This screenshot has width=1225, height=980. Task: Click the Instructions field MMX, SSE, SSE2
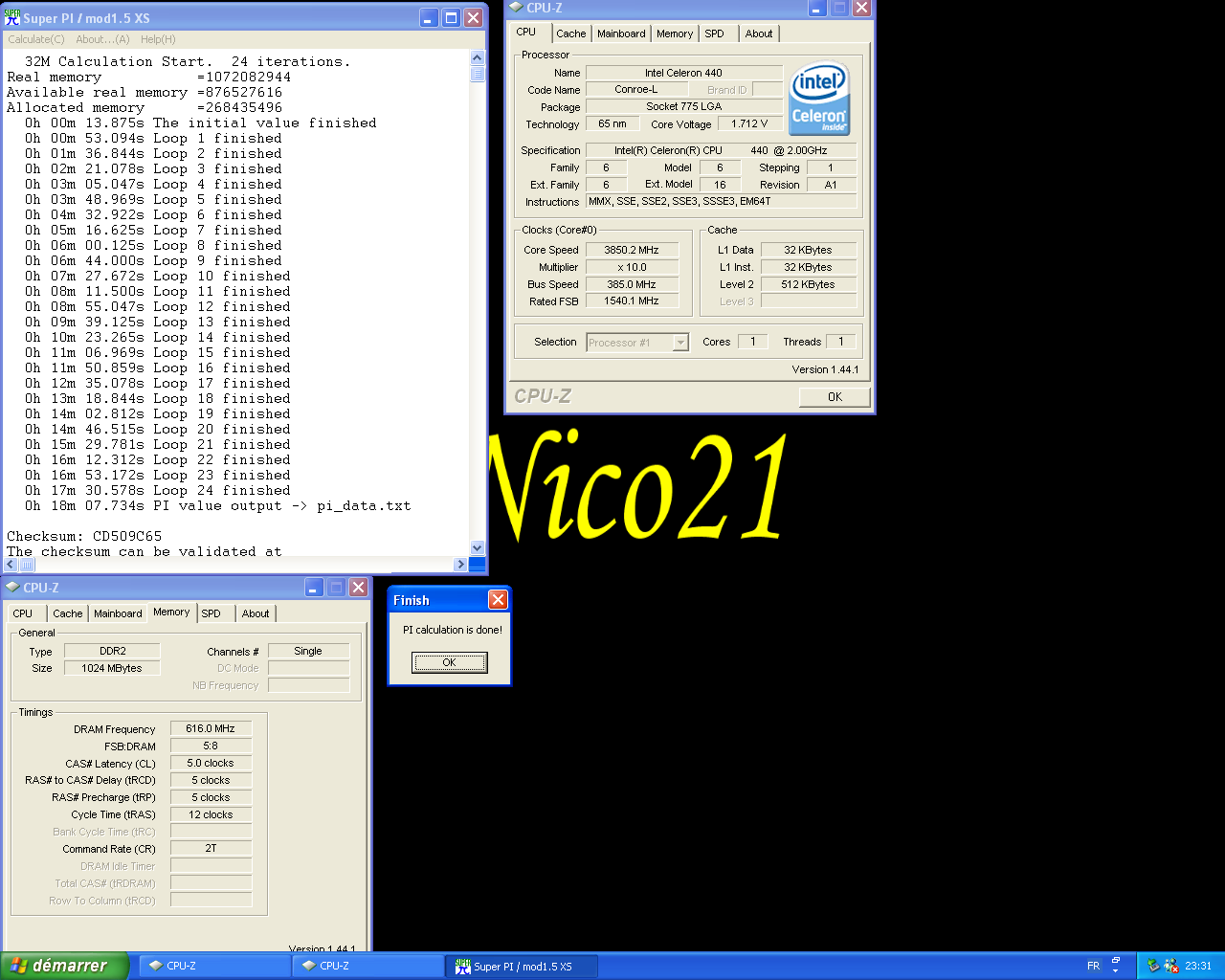(722, 201)
